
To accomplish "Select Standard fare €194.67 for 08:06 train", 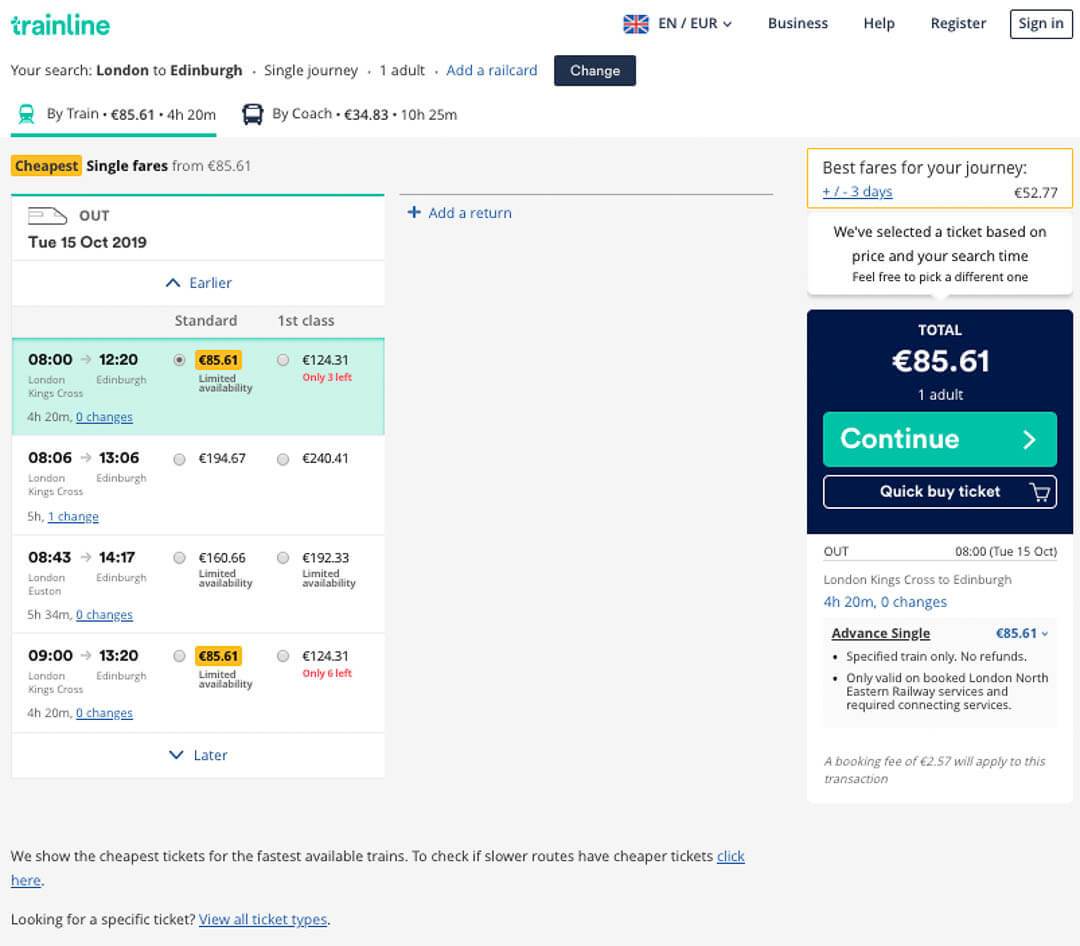I will pyautogui.click(x=179, y=460).
